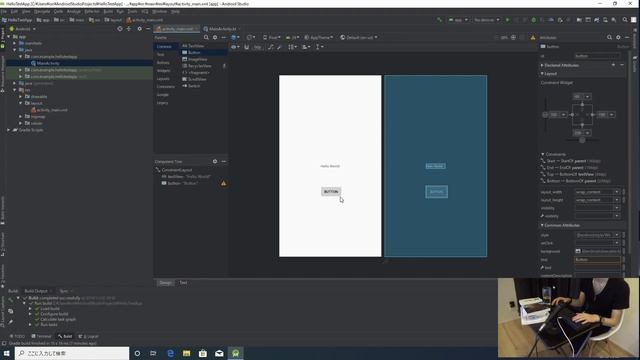Image resolution: width=640 pixels, height=360 pixels.
Task: Open Microsoft Edge from the taskbar
Action: coord(170,353)
